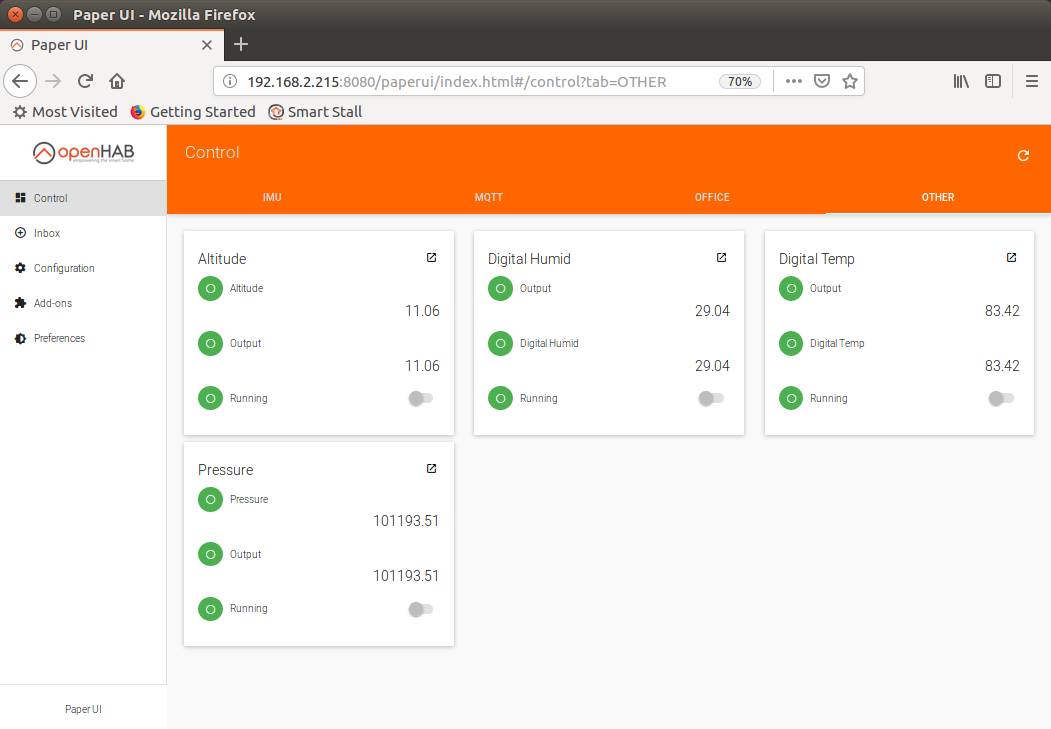The height and width of the screenshot is (729, 1051).
Task: Go to the browser home page
Action: (117, 81)
